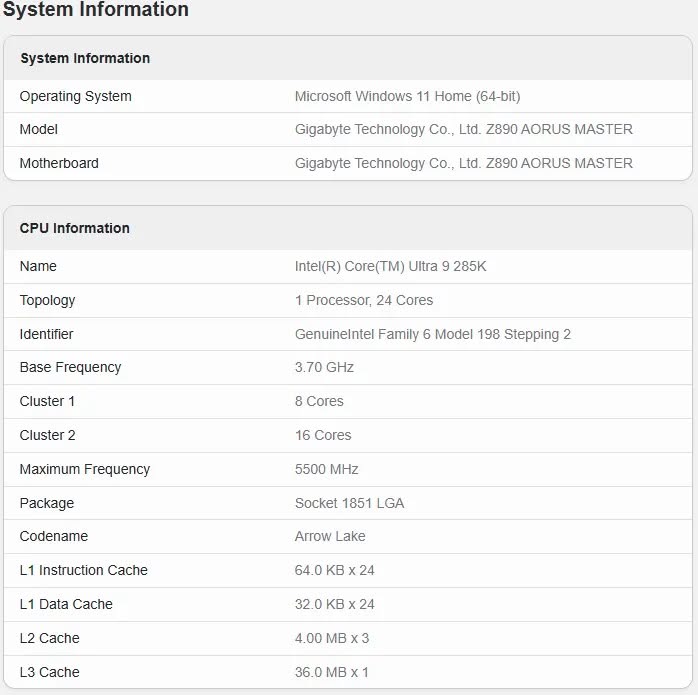Click the CPU Information table header
The width and height of the screenshot is (698, 695).
tap(75, 228)
